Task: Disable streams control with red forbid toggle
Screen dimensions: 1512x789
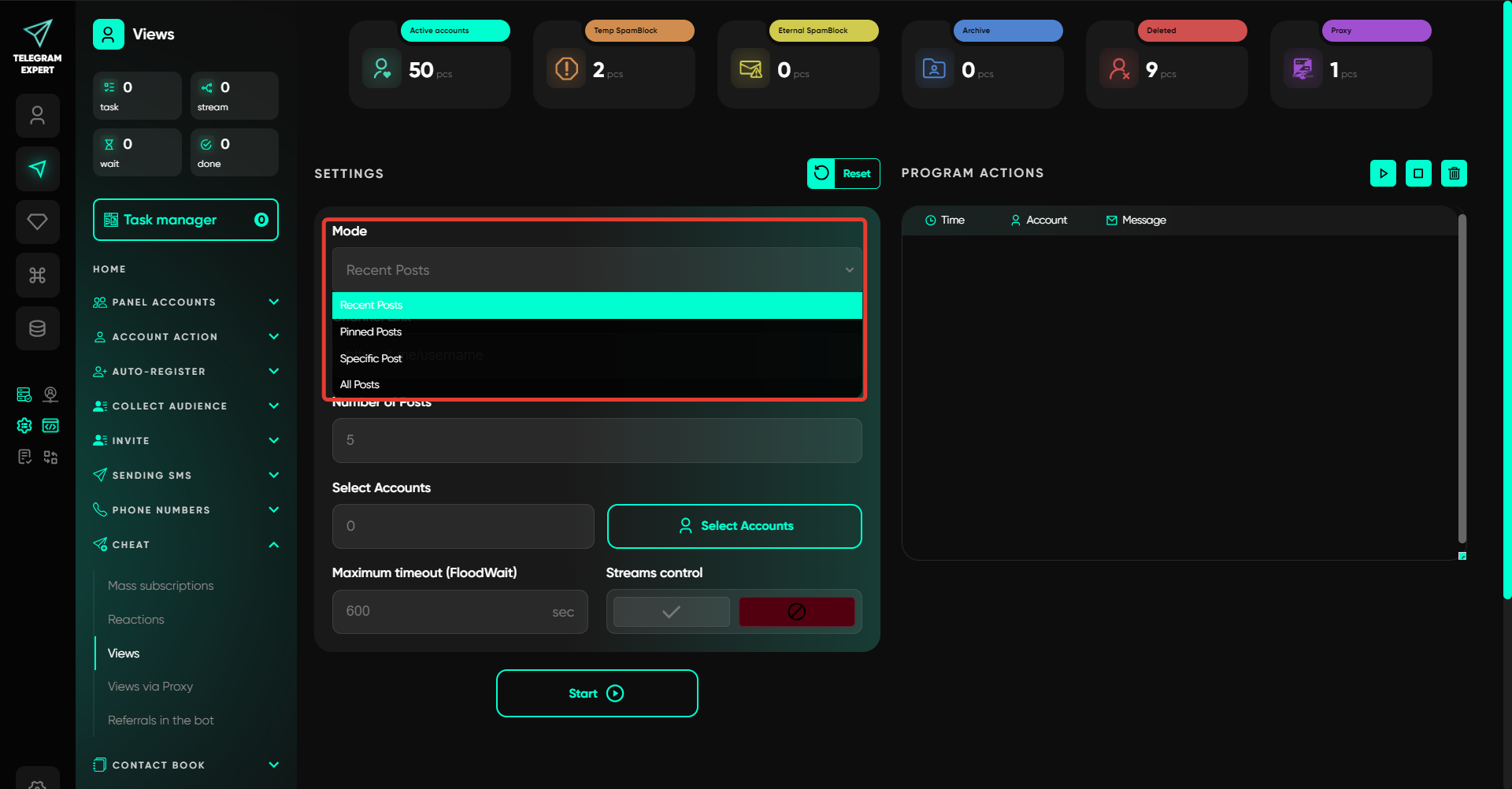Action: coord(796,612)
